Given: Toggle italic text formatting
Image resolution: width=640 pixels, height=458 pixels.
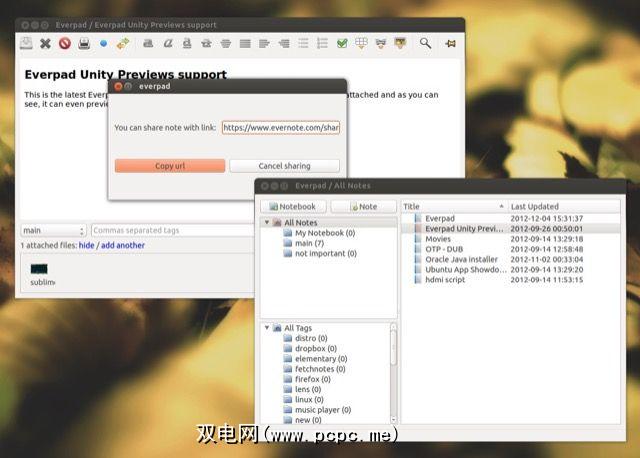Looking at the screenshot, I should pos(168,43).
